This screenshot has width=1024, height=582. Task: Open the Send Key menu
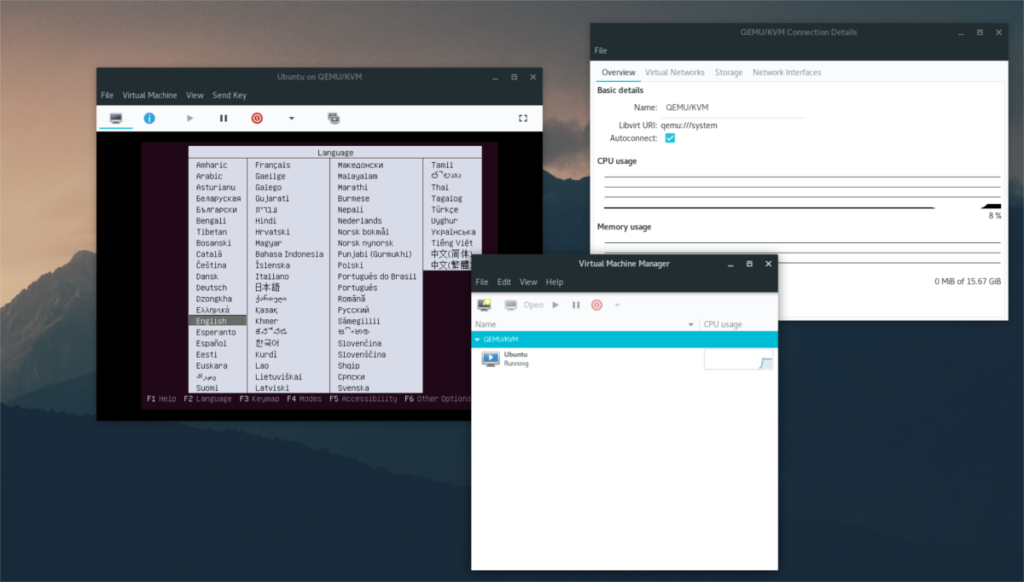[229, 95]
